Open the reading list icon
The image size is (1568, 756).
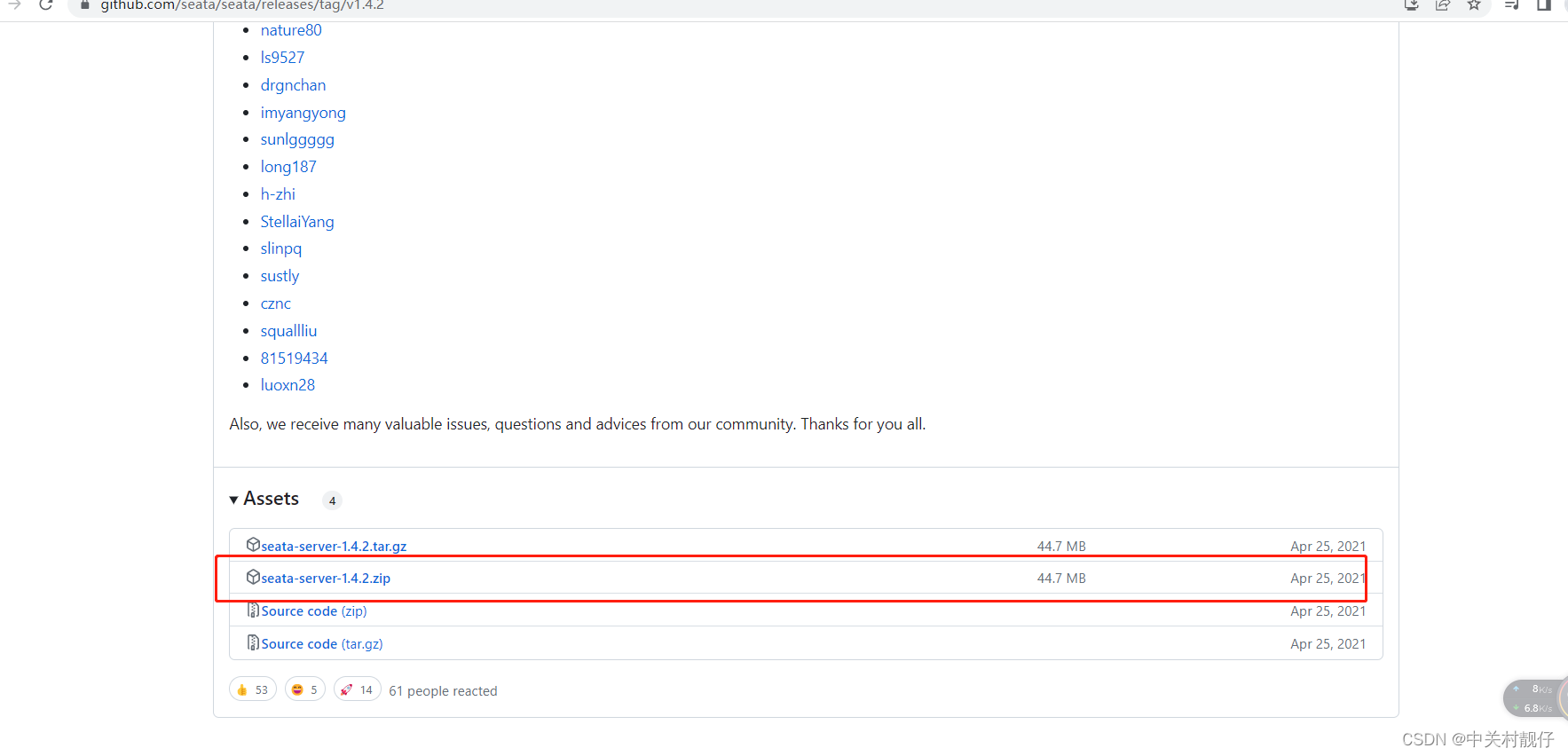[1512, 5]
